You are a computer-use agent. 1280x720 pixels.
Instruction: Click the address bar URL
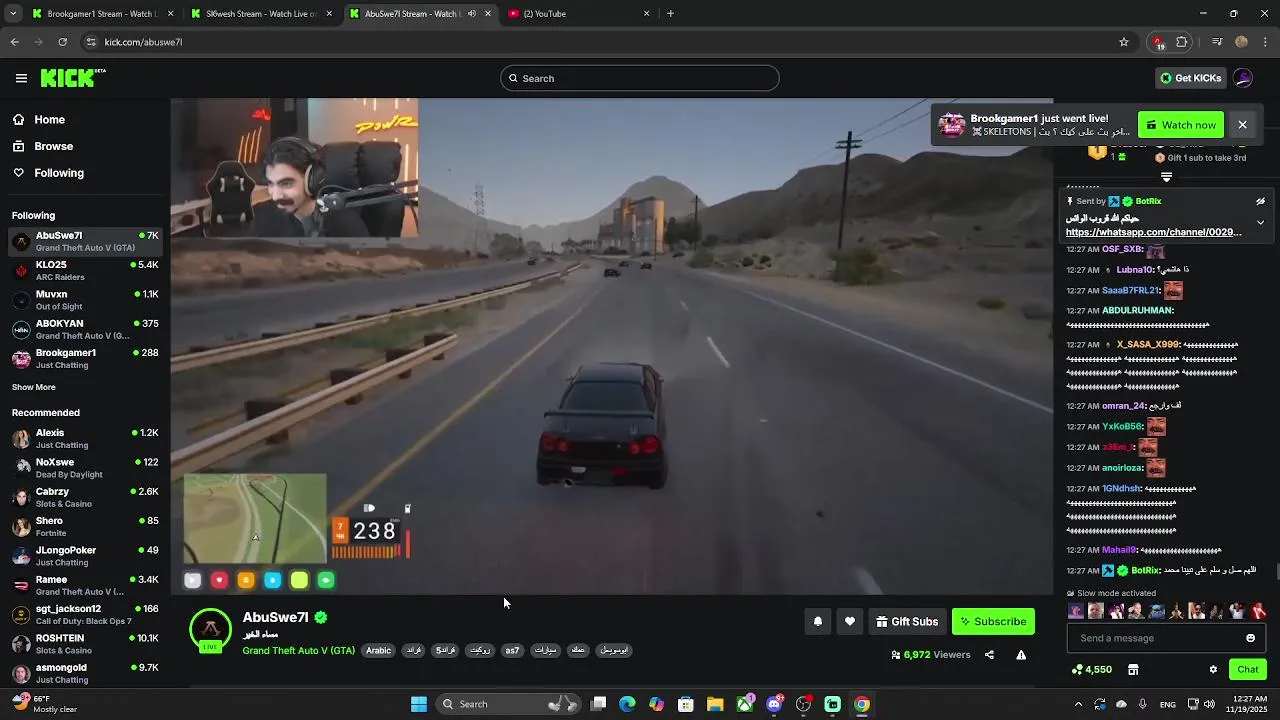tap(143, 42)
